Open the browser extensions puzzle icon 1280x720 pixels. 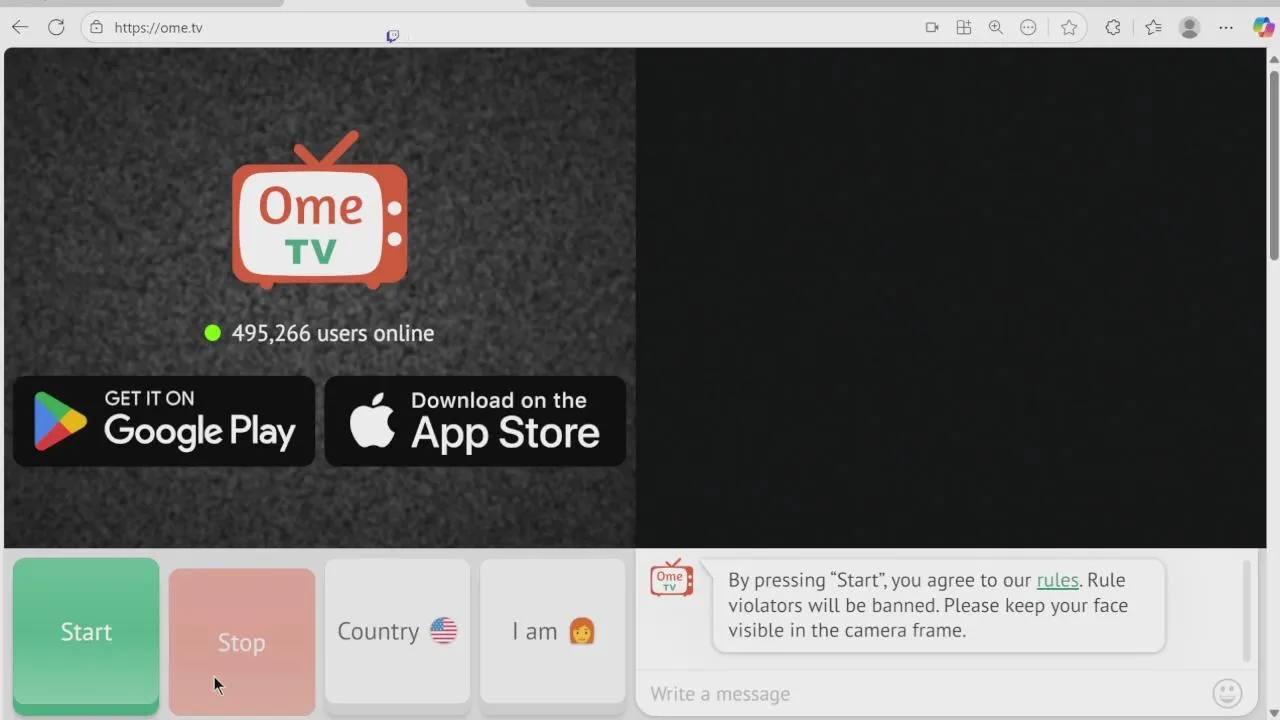[1113, 28]
